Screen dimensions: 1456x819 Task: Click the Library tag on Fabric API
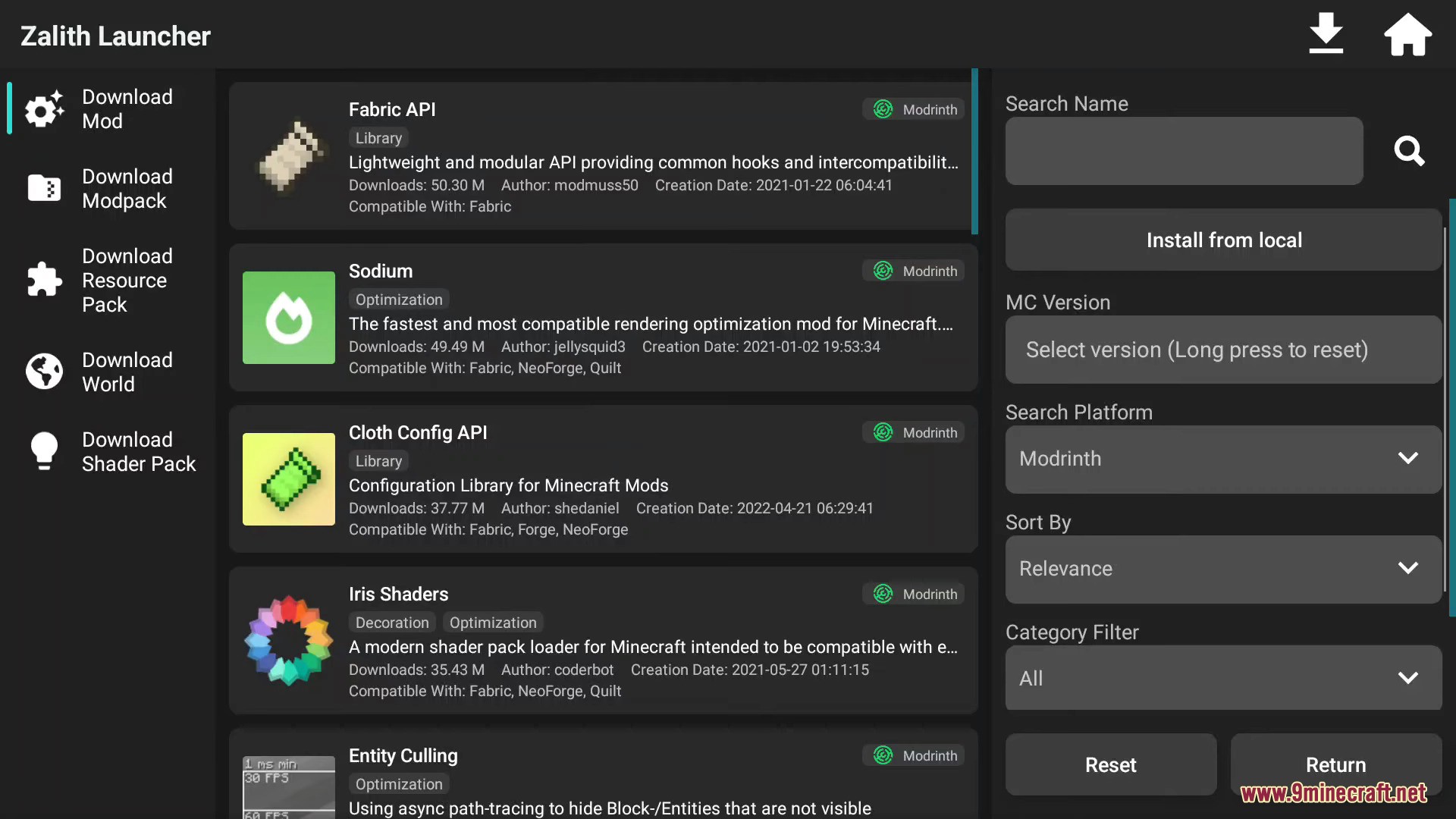378,138
